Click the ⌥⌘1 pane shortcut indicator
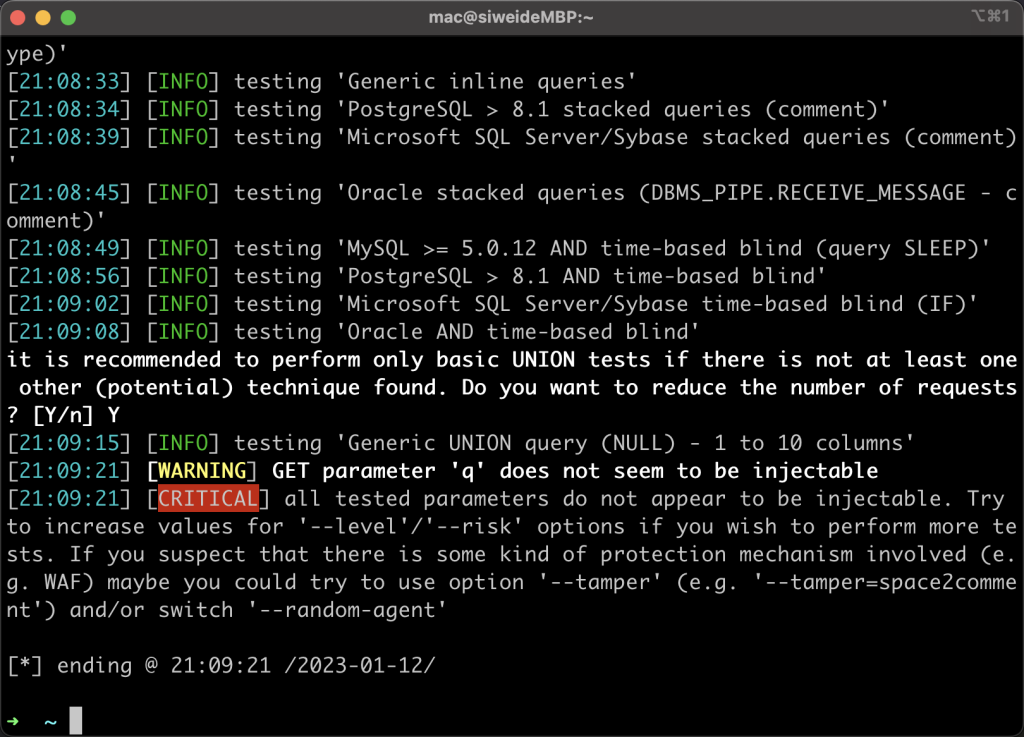The width and height of the screenshot is (1024, 737). tap(990, 16)
